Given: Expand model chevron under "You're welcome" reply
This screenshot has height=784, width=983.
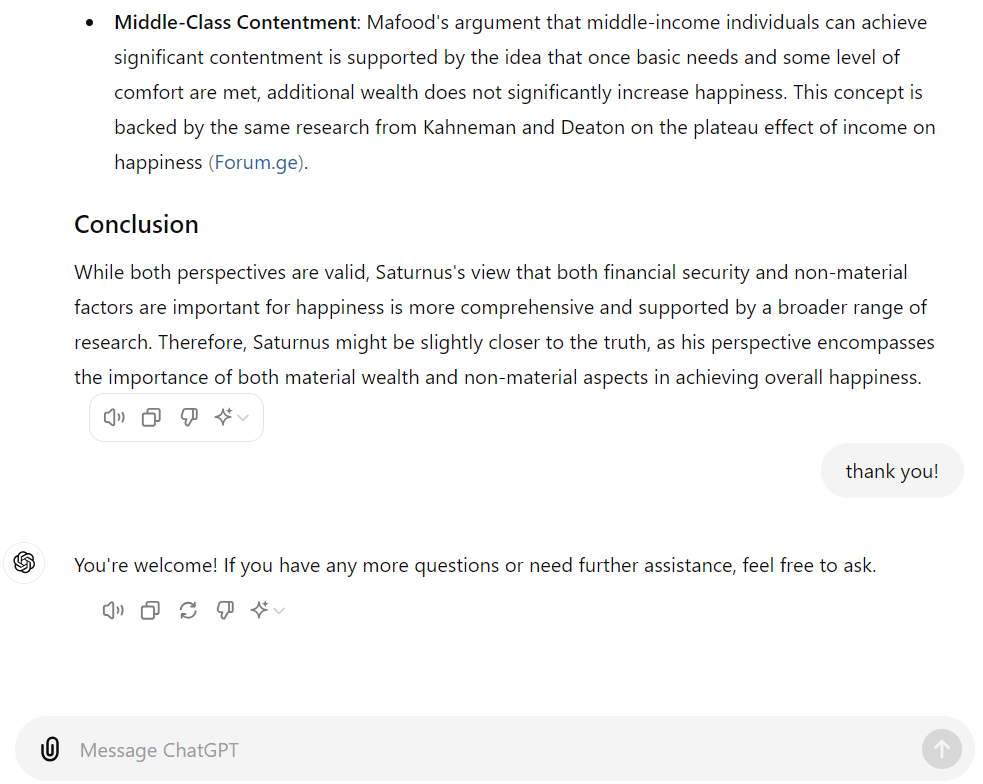Looking at the screenshot, I should click(x=280, y=610).
